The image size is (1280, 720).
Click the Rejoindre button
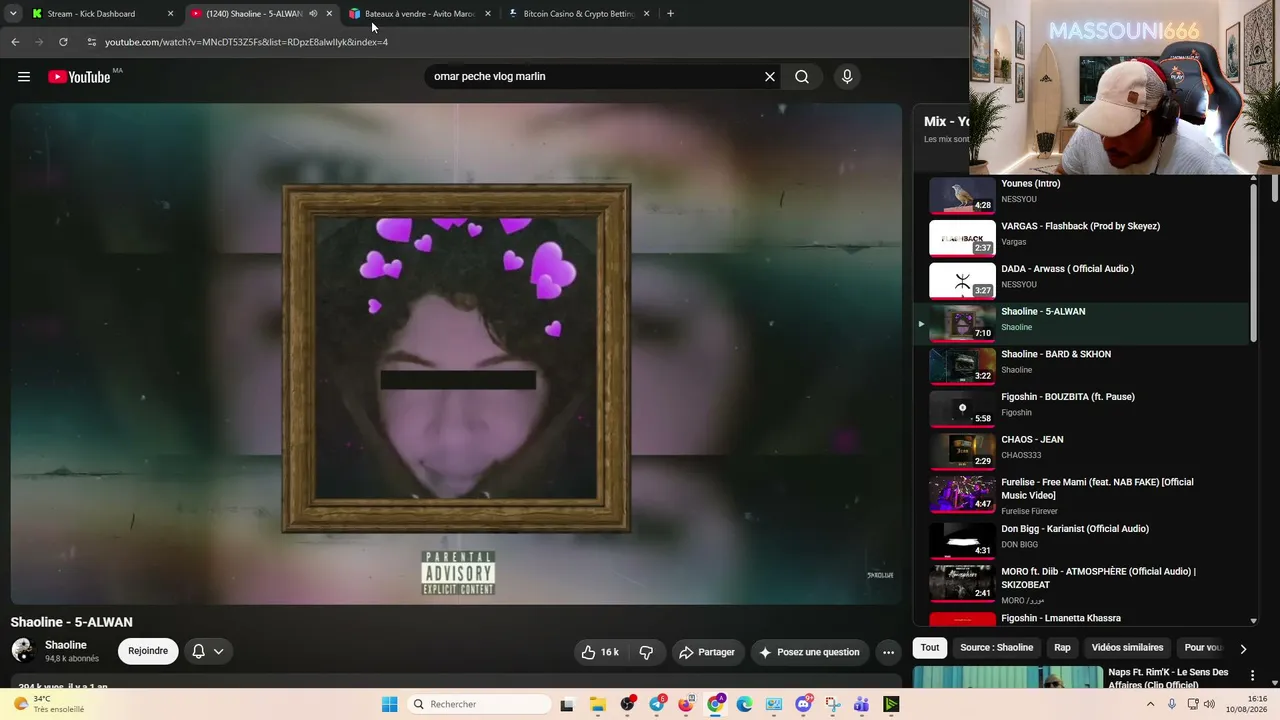click(x=148, y=651)
